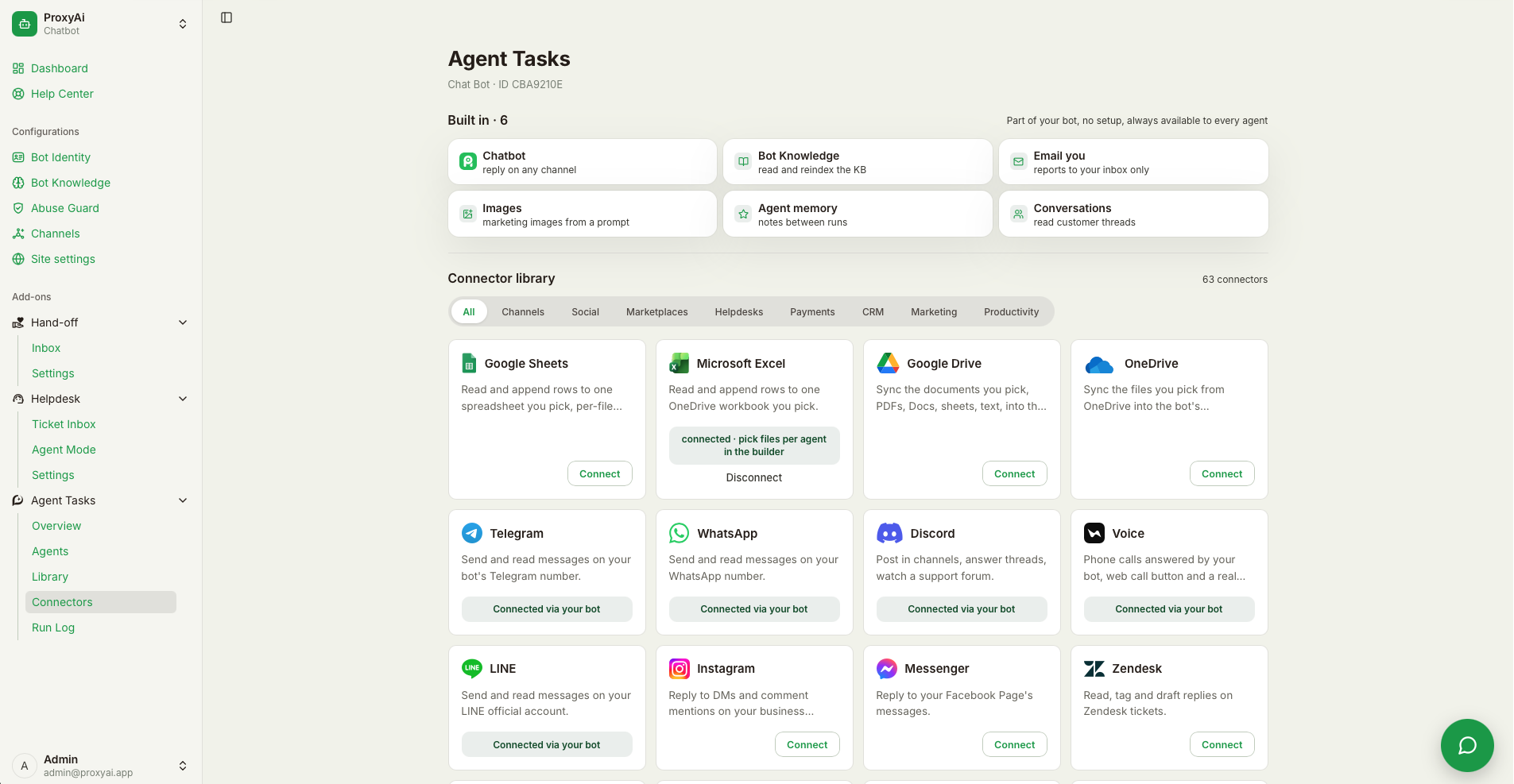Click the Voice connector icon
Viewport: 1514px width, 784px height.
tap(1094, 533)
